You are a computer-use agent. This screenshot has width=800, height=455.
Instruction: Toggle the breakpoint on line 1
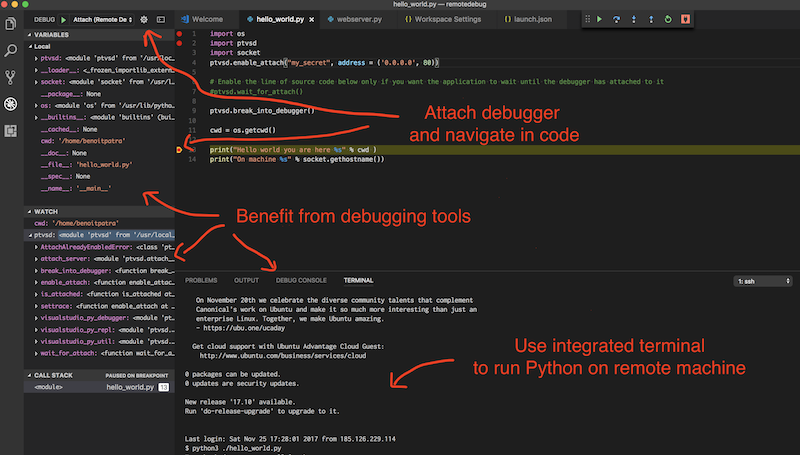[x=179, y=34]
